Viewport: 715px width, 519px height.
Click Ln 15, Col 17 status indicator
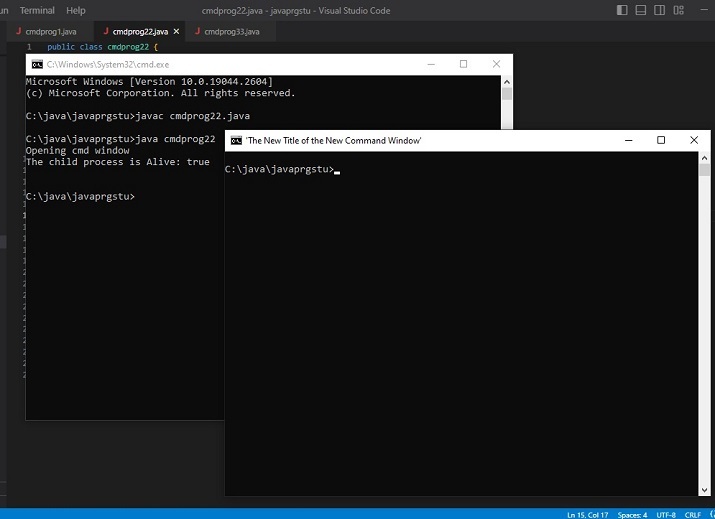click(588, 515)
